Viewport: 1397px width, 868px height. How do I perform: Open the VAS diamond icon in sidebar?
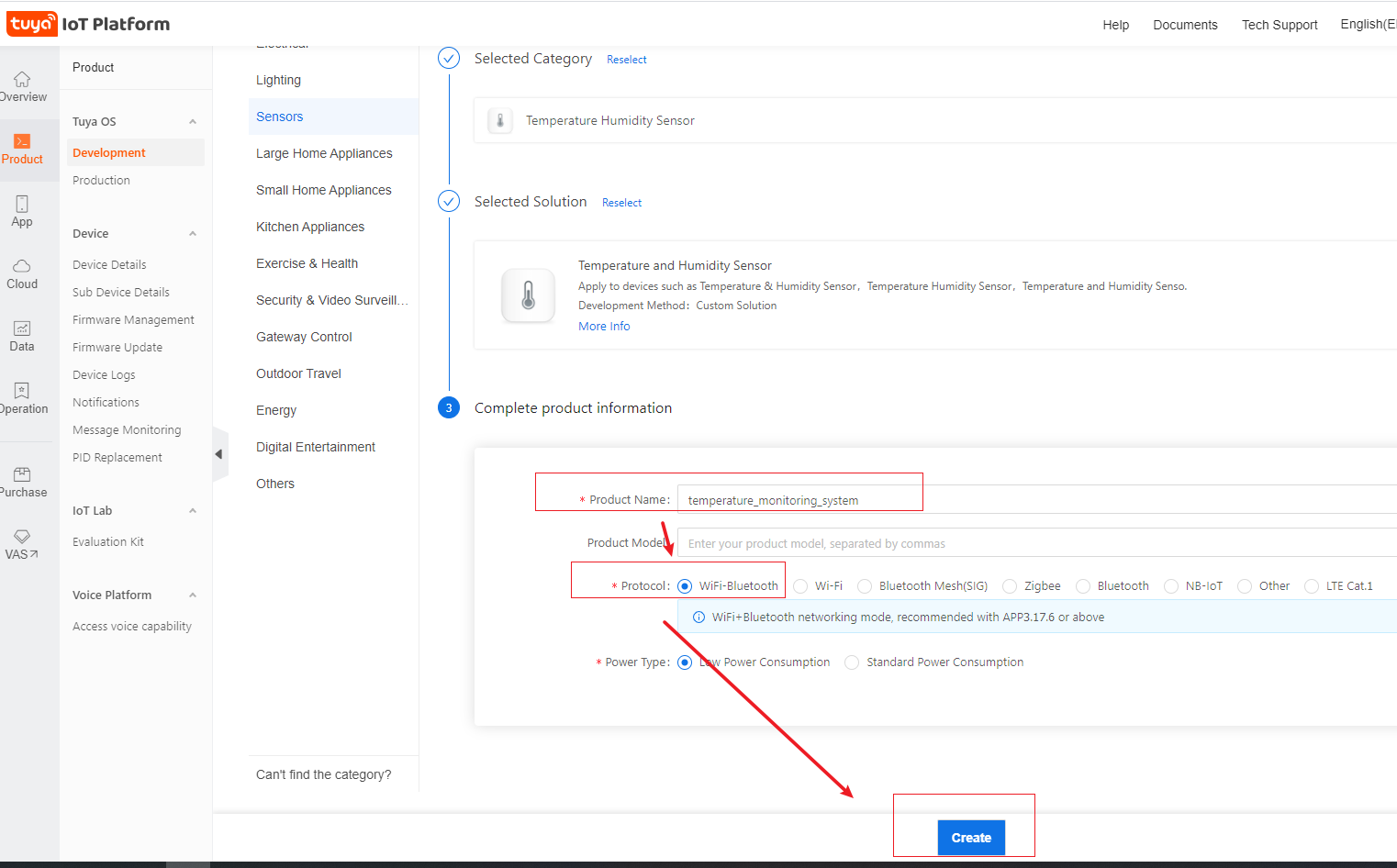pos(22,536)
